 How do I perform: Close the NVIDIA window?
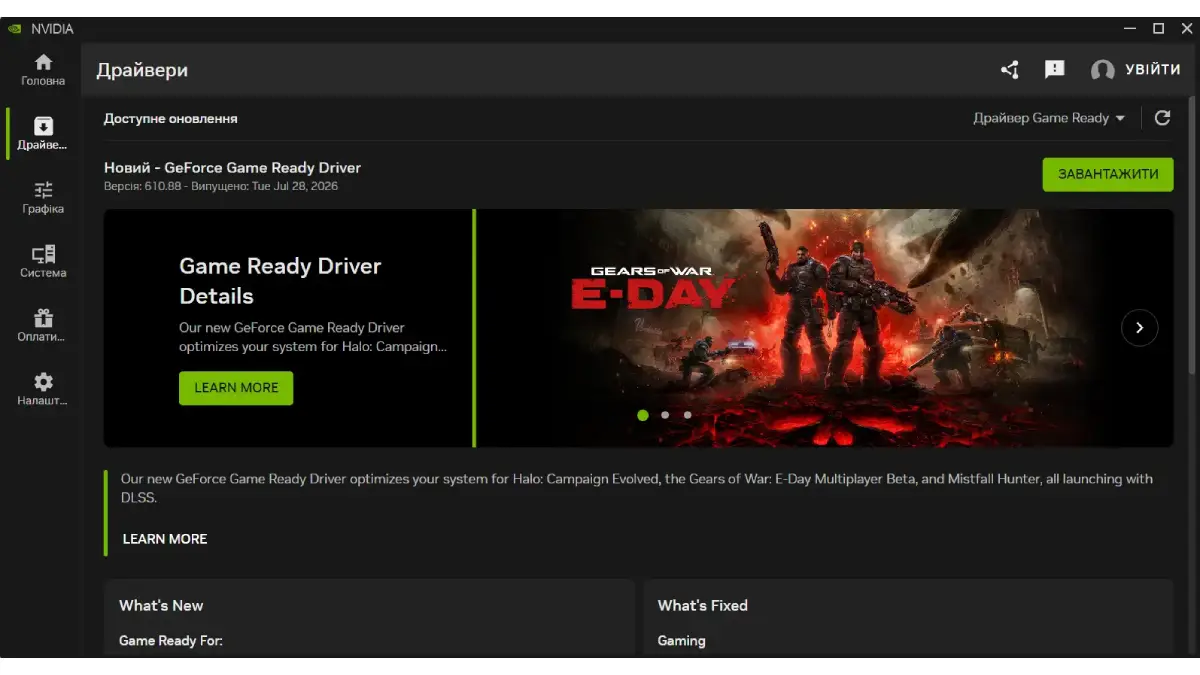click(1185, 29)
